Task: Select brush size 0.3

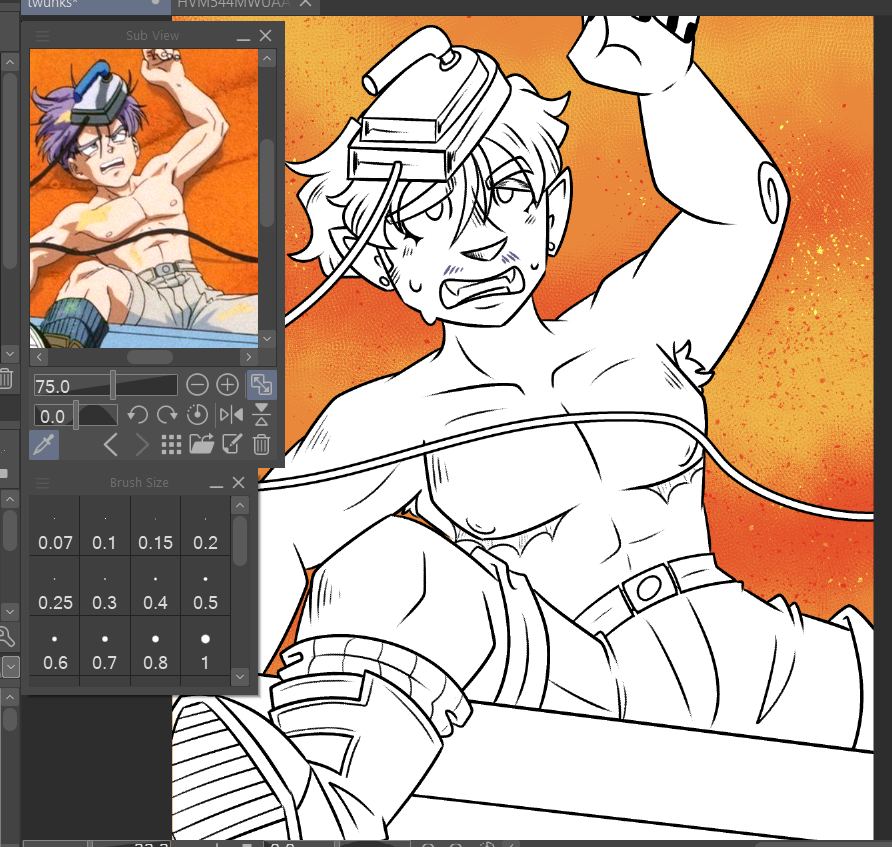Action: click(105, 586)
